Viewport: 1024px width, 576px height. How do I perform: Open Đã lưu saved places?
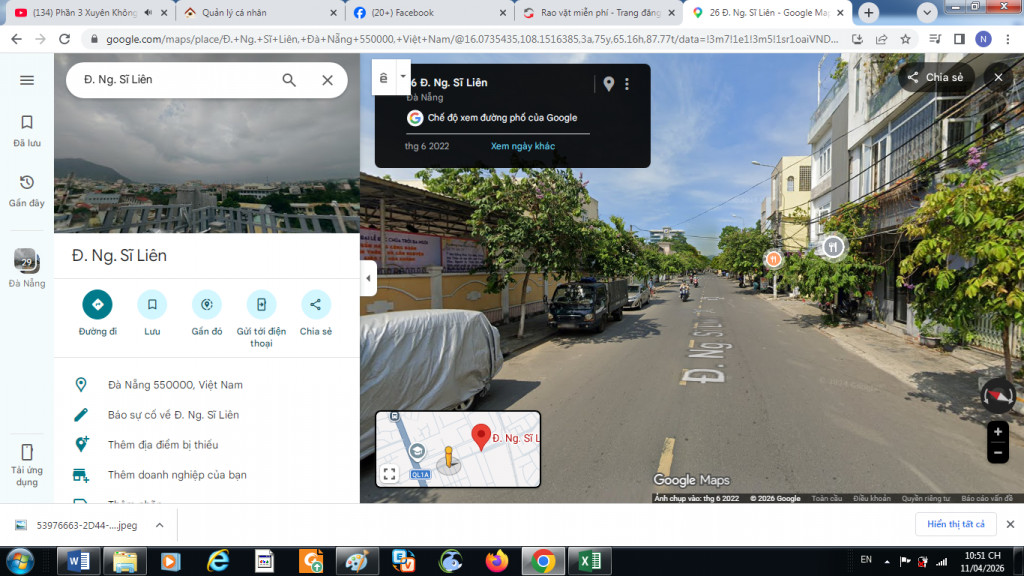tap(27, 130)
